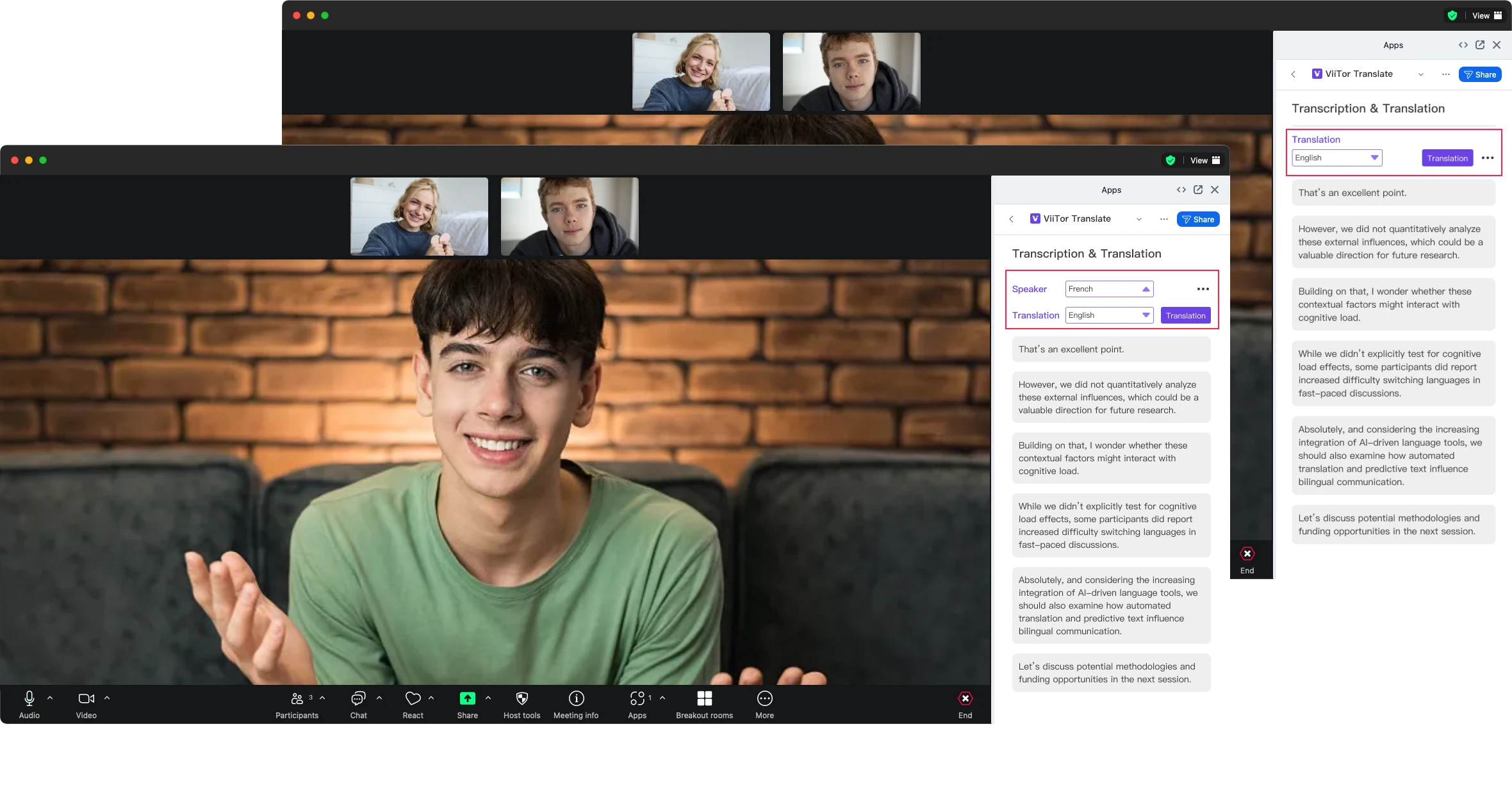1512x797 pixels.
Task: Click blue Share button in back Apps panel
Action: coord(1480,74)
